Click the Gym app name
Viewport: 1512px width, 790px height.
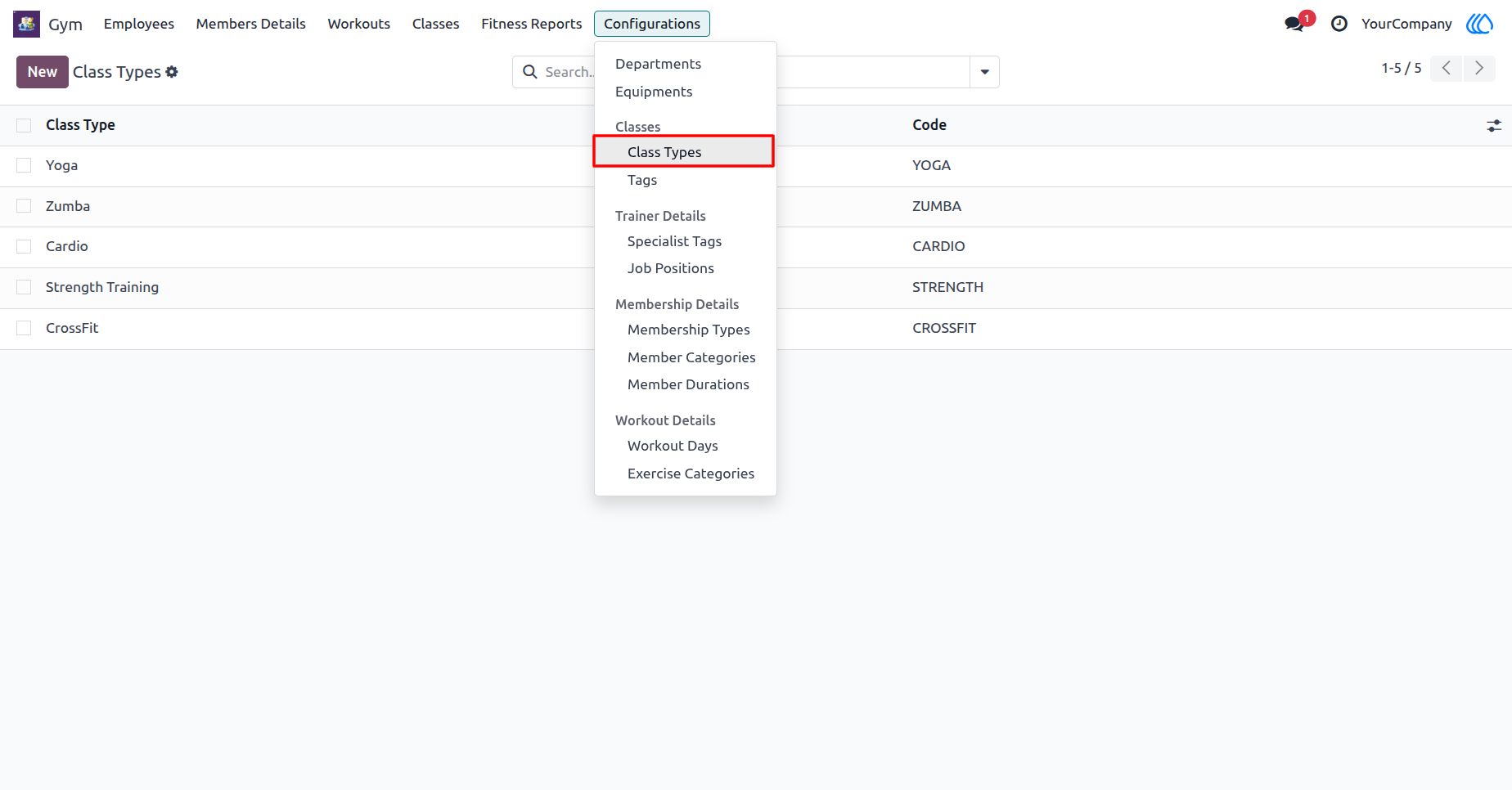click(x=65, y=24)
